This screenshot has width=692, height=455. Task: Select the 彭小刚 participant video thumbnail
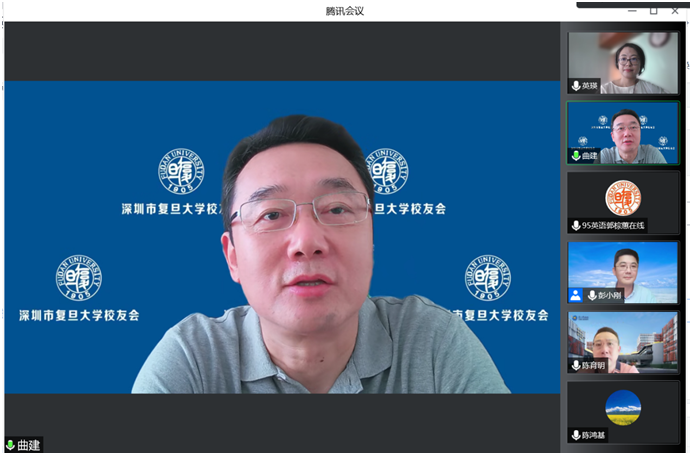click(623, 272)
